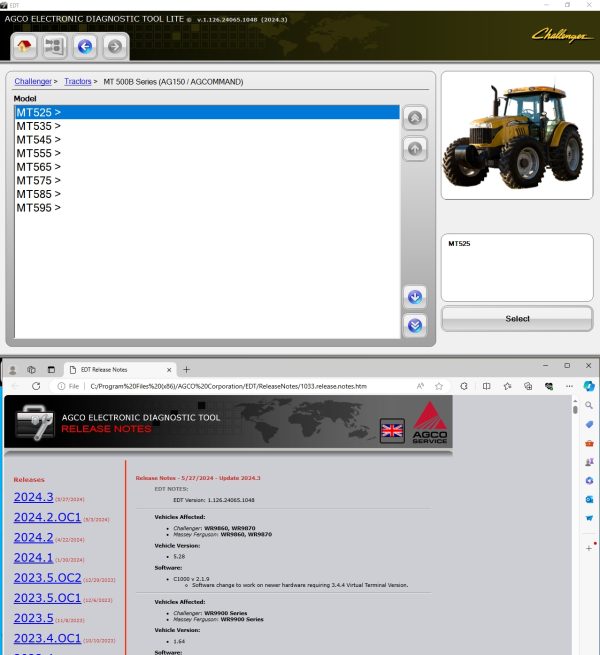This screenshot has width=600, height=655.
Task: Open release 2023.5.OC1 link
Action: coord(47,598)
